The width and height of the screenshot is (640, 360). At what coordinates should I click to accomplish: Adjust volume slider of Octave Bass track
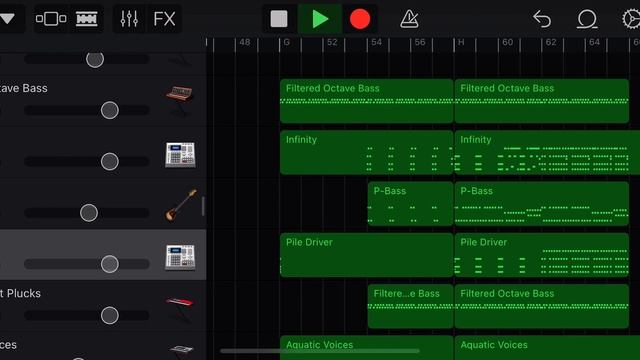(109, 110)
